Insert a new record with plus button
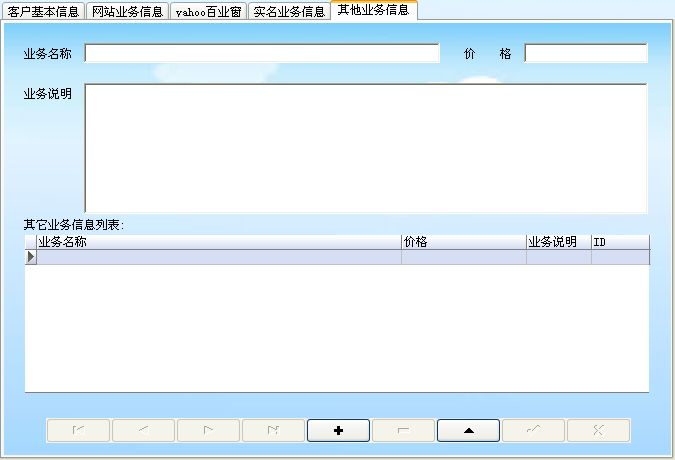 click(x=338, y=430)
